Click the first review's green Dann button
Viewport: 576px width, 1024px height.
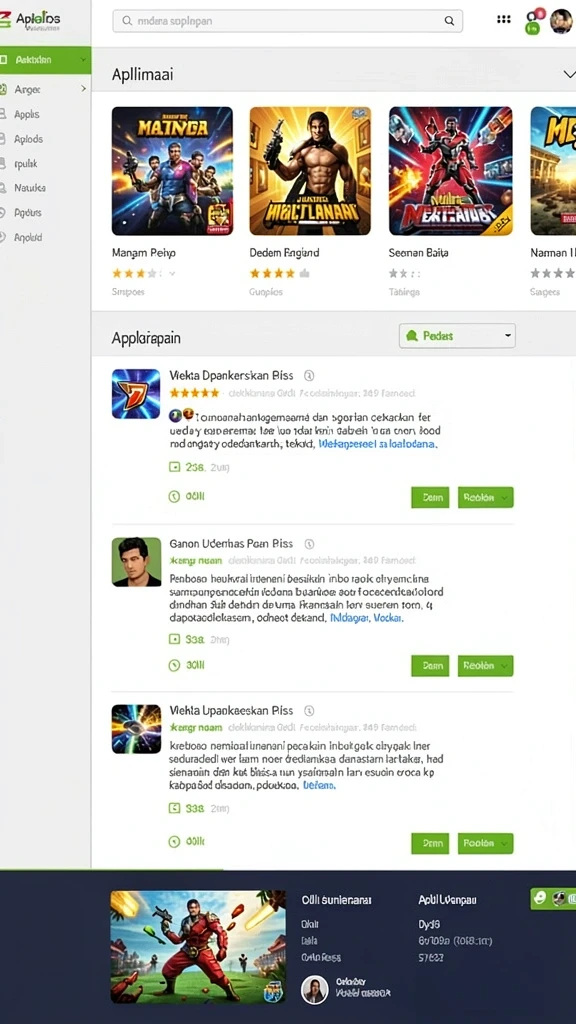pos(430,497)
